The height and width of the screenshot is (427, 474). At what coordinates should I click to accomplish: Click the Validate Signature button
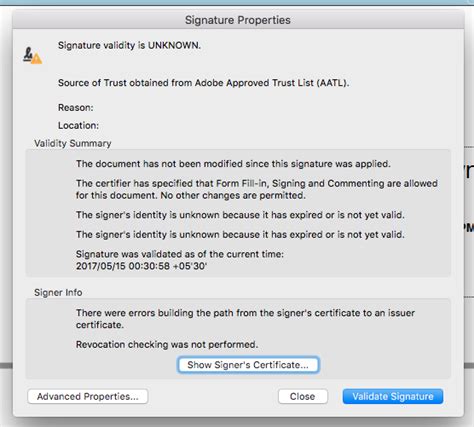(x=393, y=396)
